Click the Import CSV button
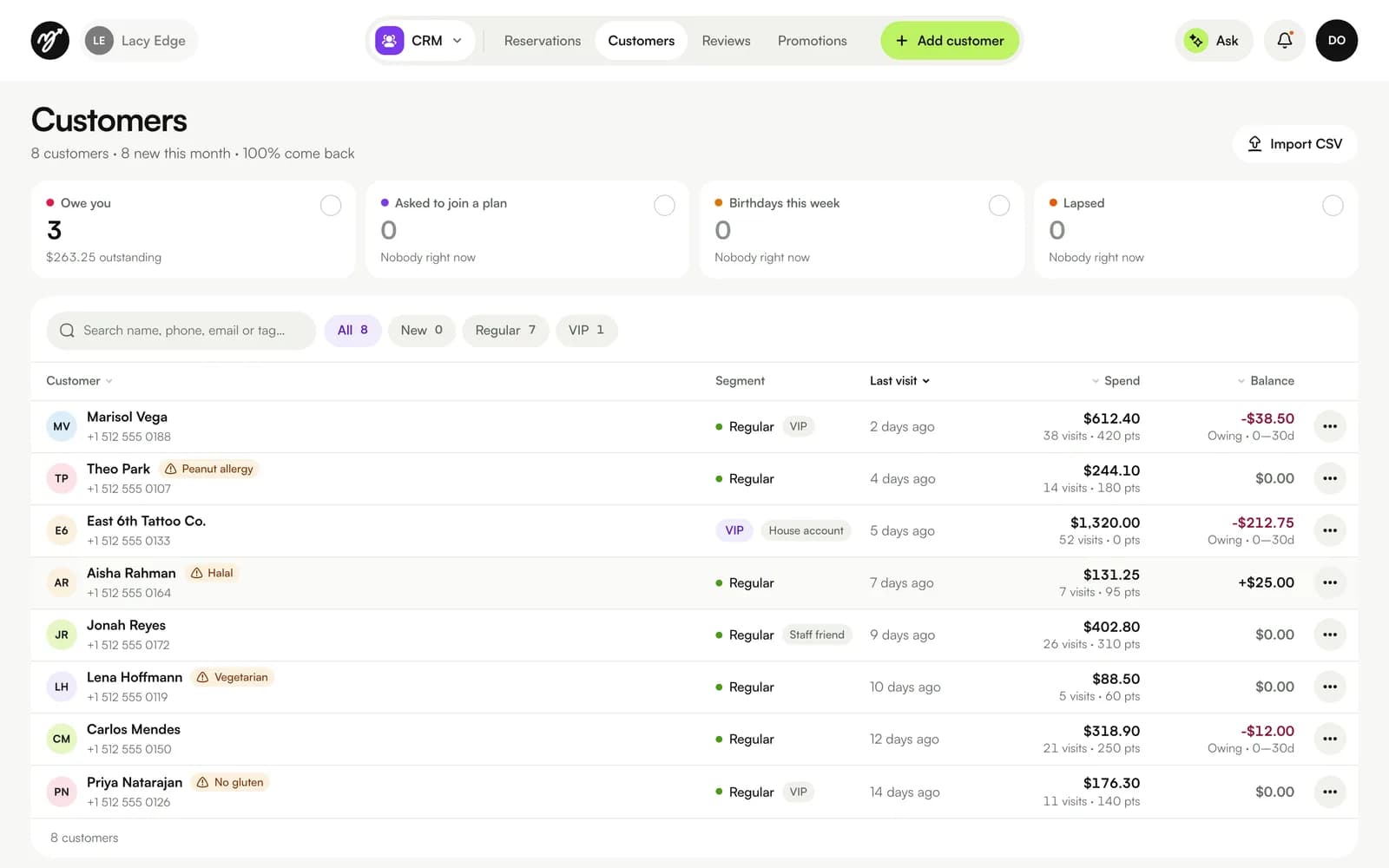The width and height of the screenshot is (1389, 868). tap(1294, 144)
